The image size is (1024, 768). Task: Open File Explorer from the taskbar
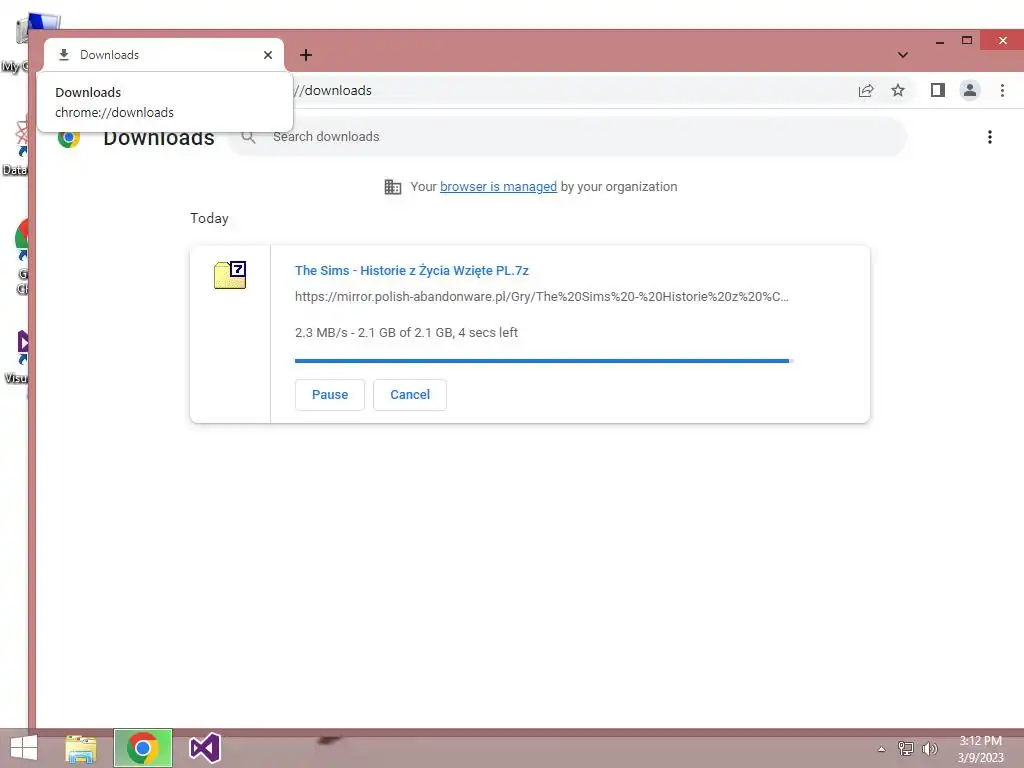81,748
